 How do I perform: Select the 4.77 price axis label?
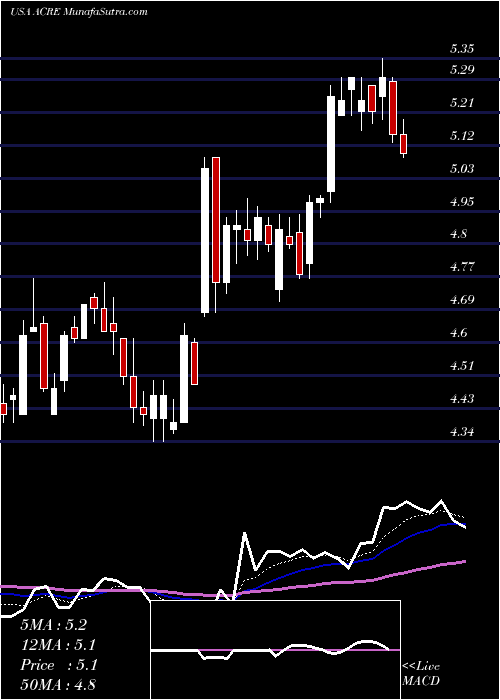tap(462, 267)
